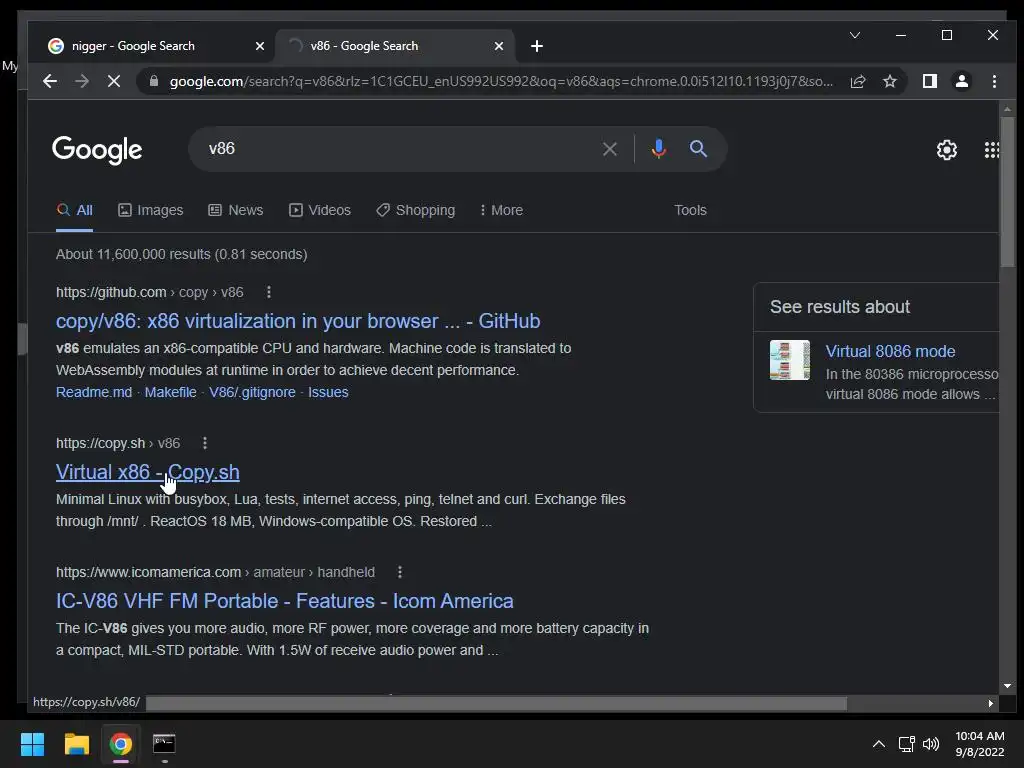
Task: Open the Chrome side panel
Action: 929,81
